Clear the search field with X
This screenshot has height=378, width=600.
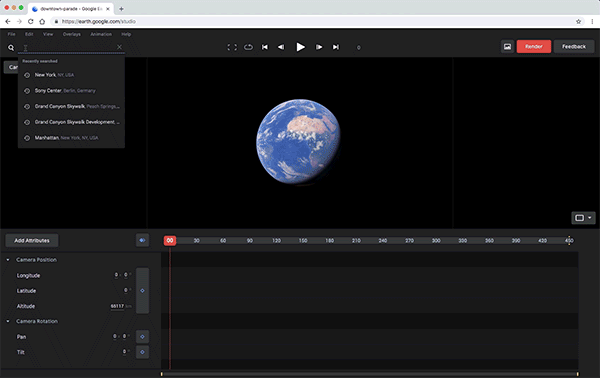[x=119, y=47]
